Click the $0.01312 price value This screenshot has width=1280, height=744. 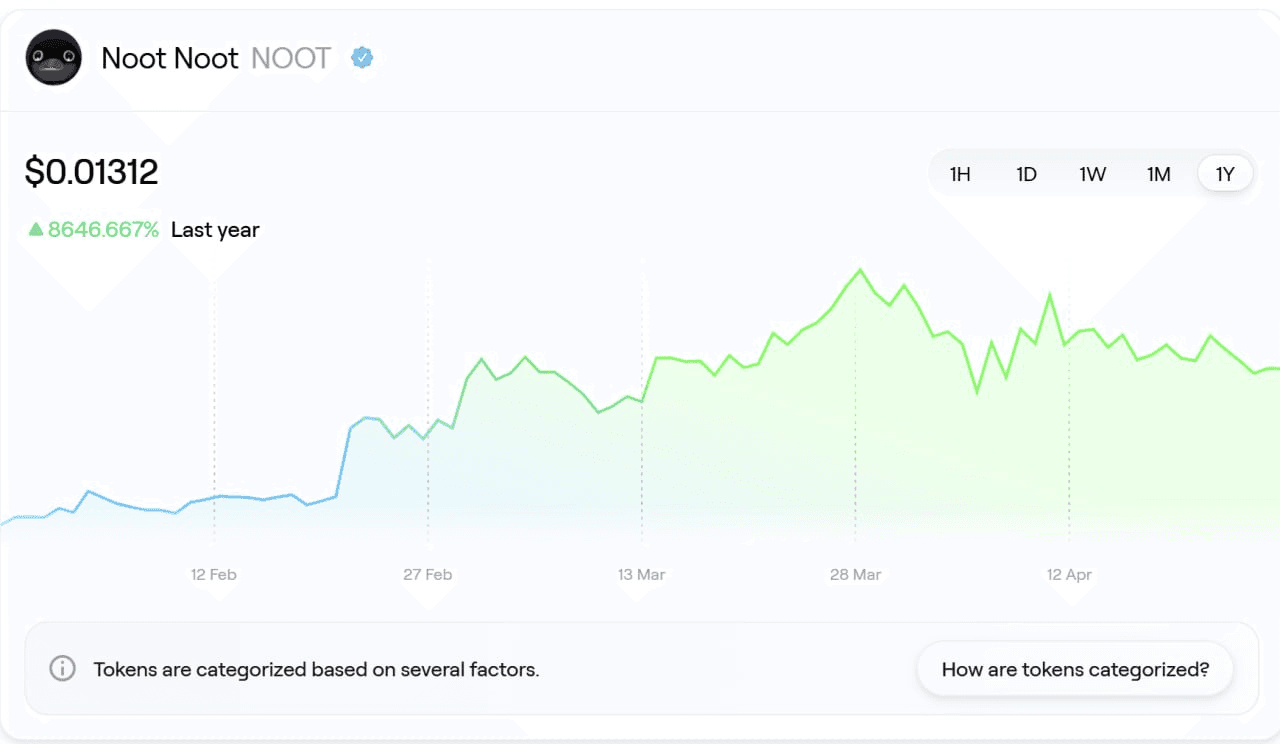92,172
